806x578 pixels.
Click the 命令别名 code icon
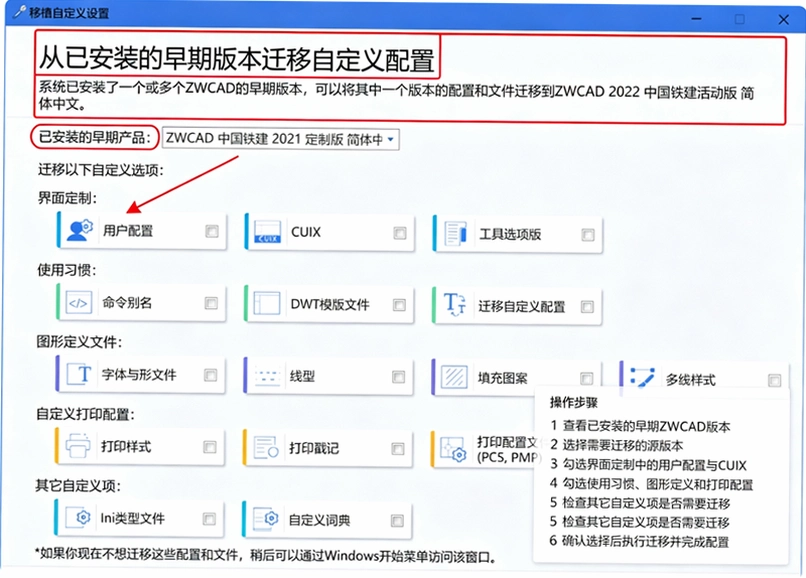pos(79,303)
